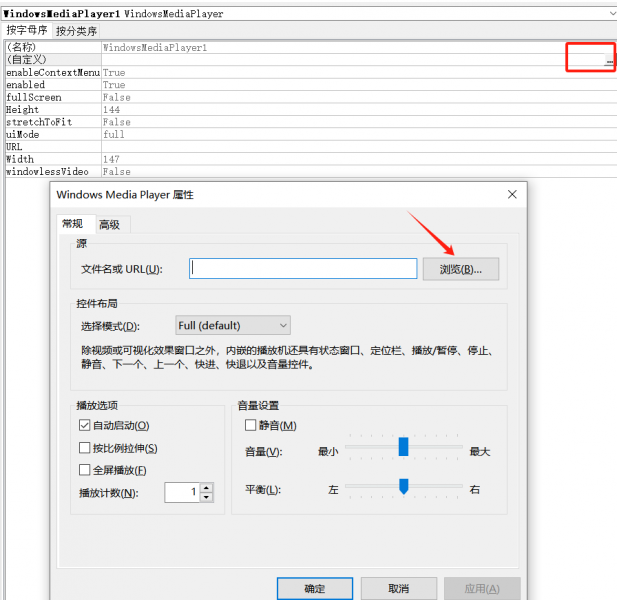Uncheck the 自动启动(O) checkbox
Screen dimensions: 617x600
point(84,425)
